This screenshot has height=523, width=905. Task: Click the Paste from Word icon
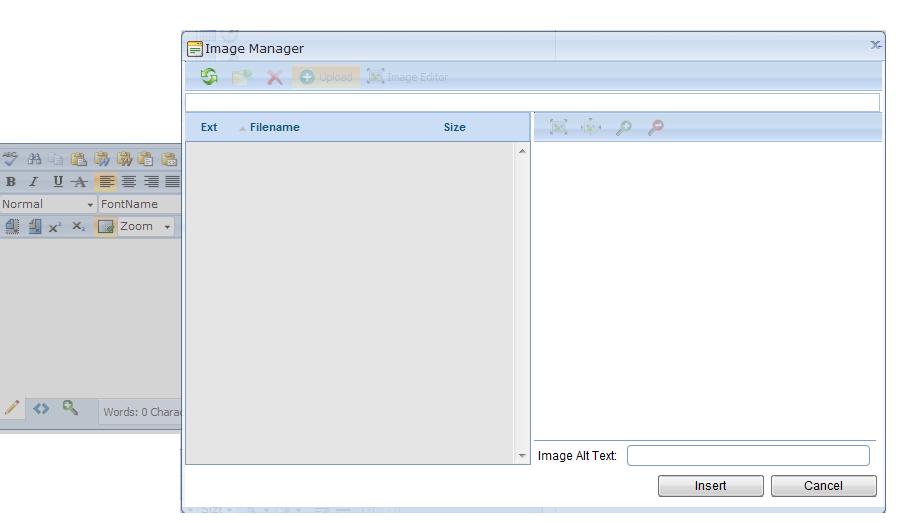[102, 159]
